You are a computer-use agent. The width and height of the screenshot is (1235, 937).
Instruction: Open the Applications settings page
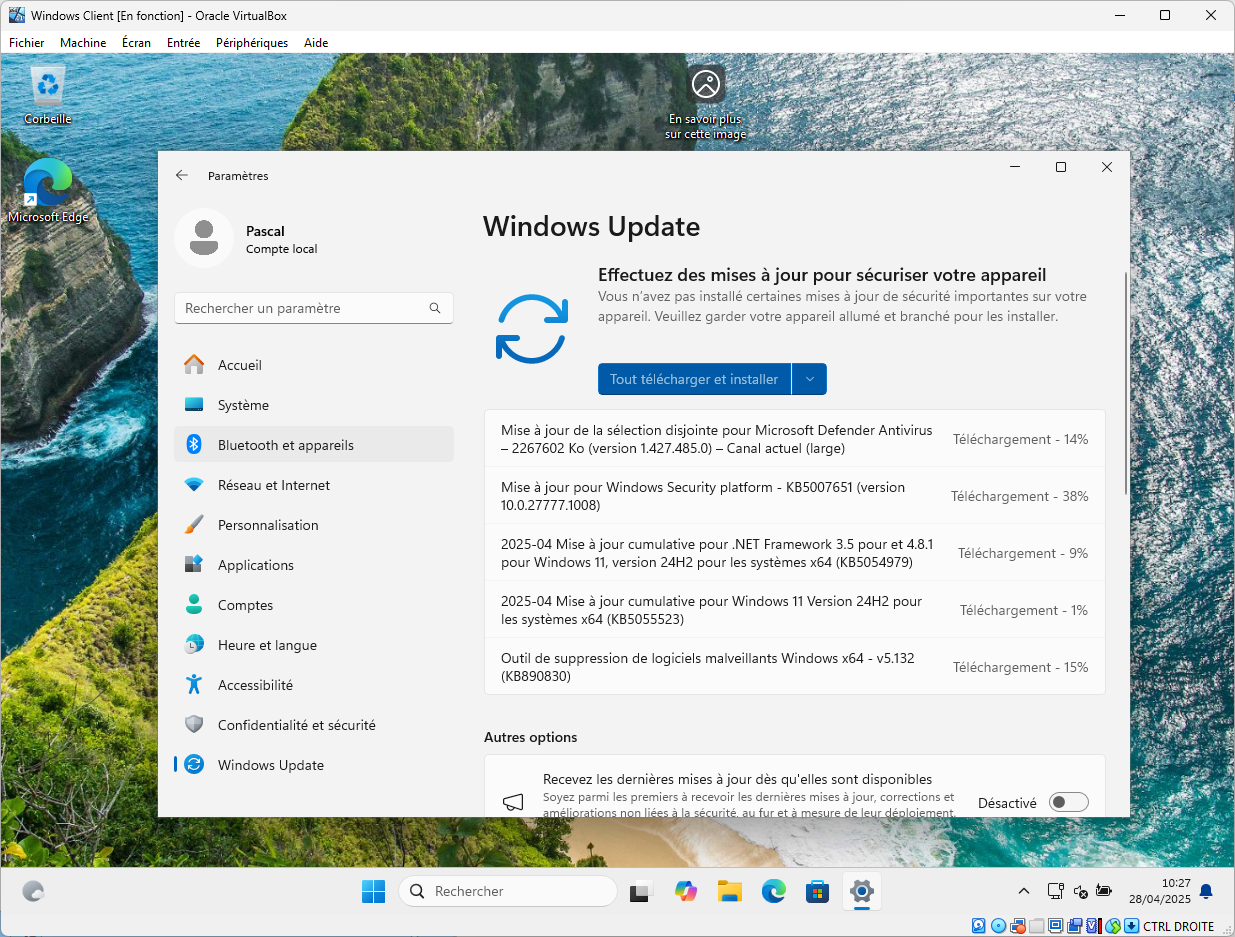point(314,565)
